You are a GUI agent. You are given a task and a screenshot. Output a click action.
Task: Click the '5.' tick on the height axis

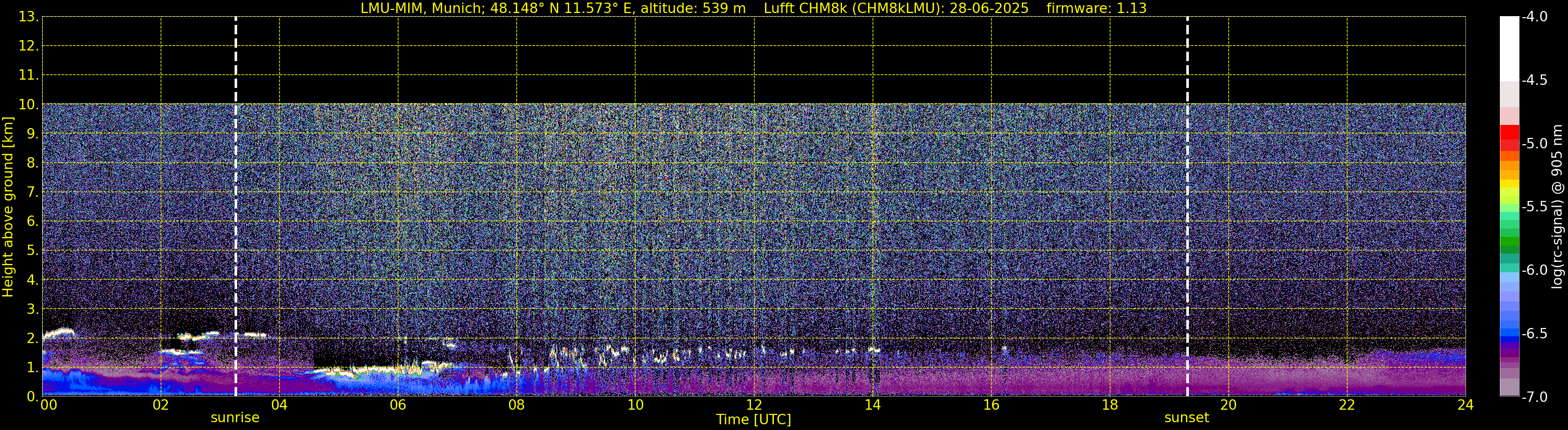[x=32, y=251]
